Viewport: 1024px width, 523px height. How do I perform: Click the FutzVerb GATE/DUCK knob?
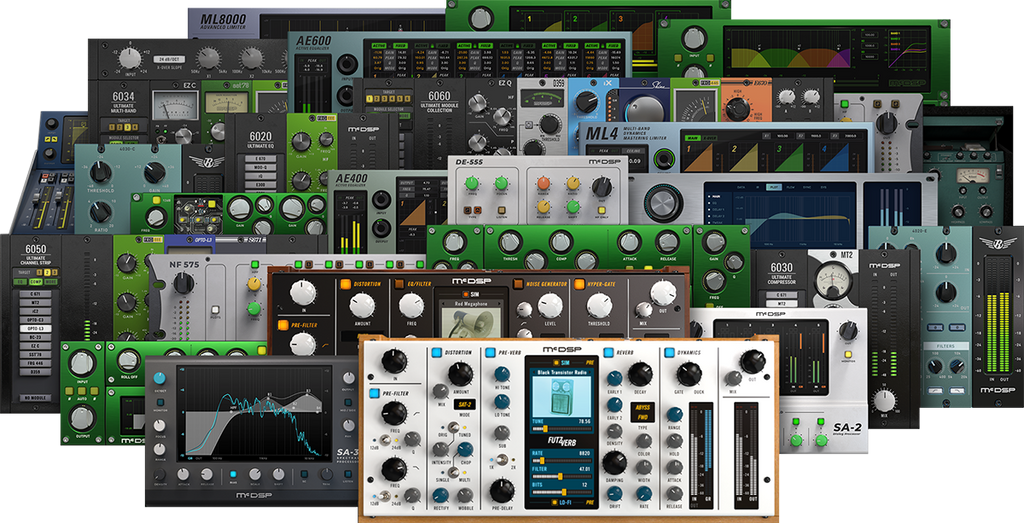point(689,374)
